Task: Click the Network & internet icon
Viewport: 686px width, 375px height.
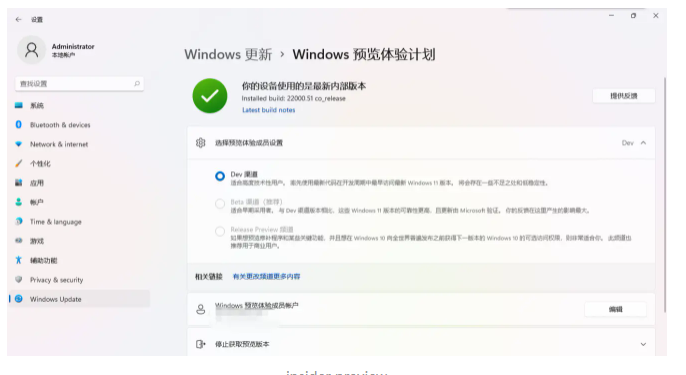Action: pyautogui.click(x=18, y=144)
